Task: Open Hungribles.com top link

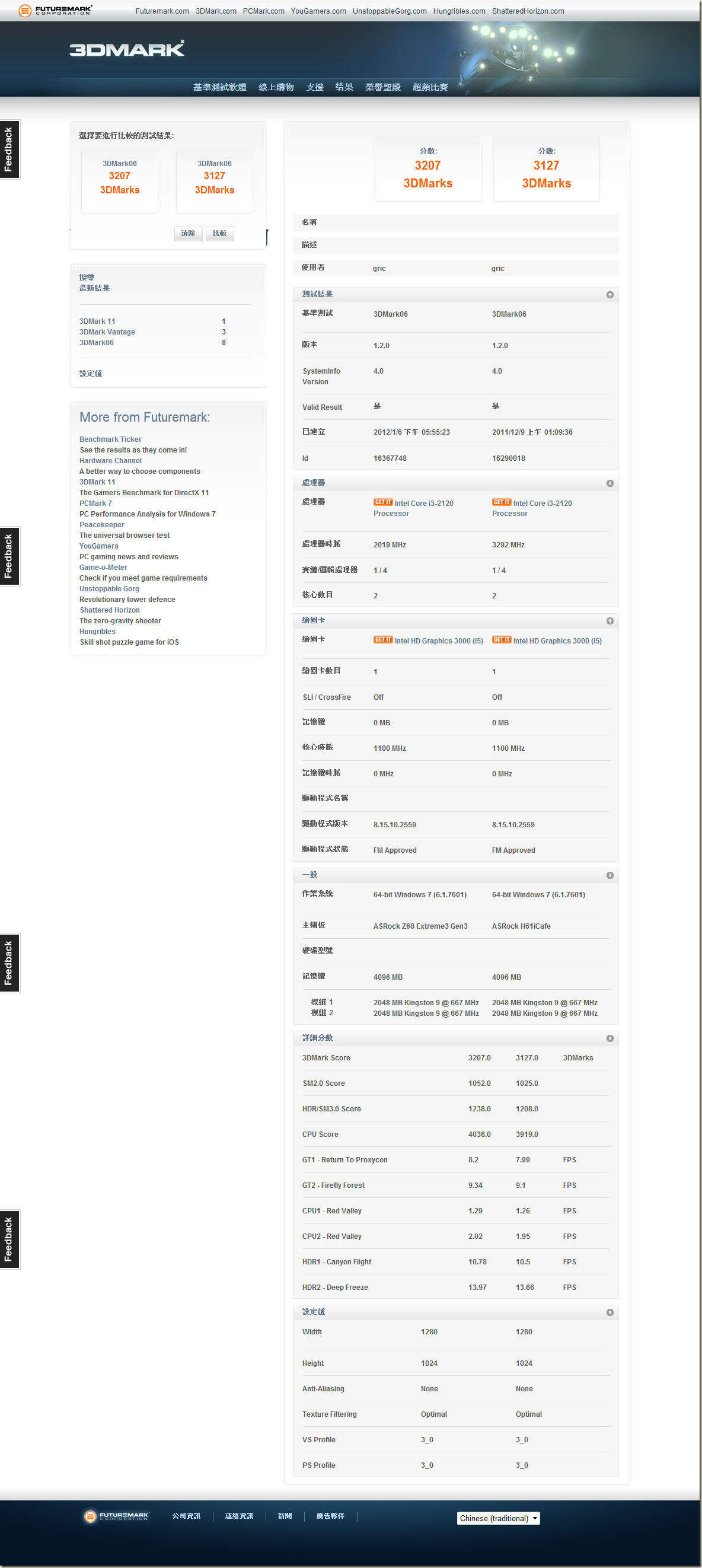Action: [460, 11]
